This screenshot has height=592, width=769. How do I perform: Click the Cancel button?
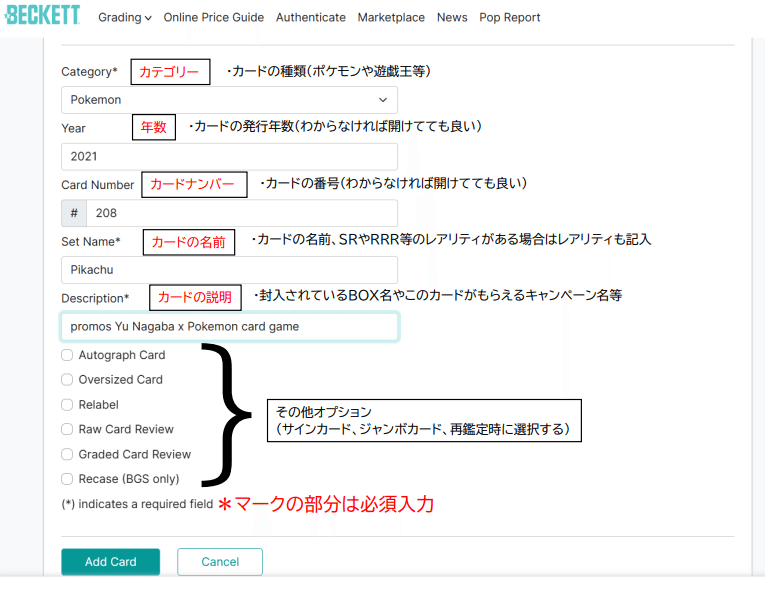[220, 562]
